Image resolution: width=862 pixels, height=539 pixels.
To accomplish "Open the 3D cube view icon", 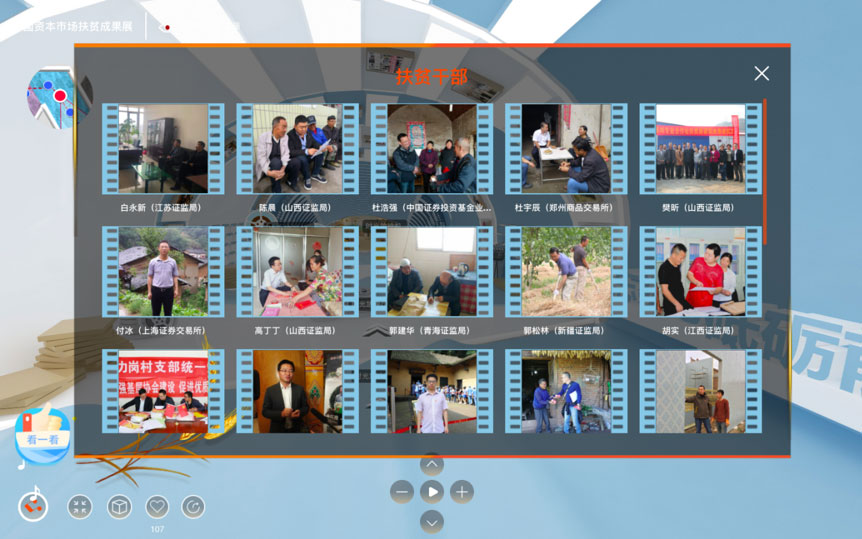I will click(x=120, y=507).
